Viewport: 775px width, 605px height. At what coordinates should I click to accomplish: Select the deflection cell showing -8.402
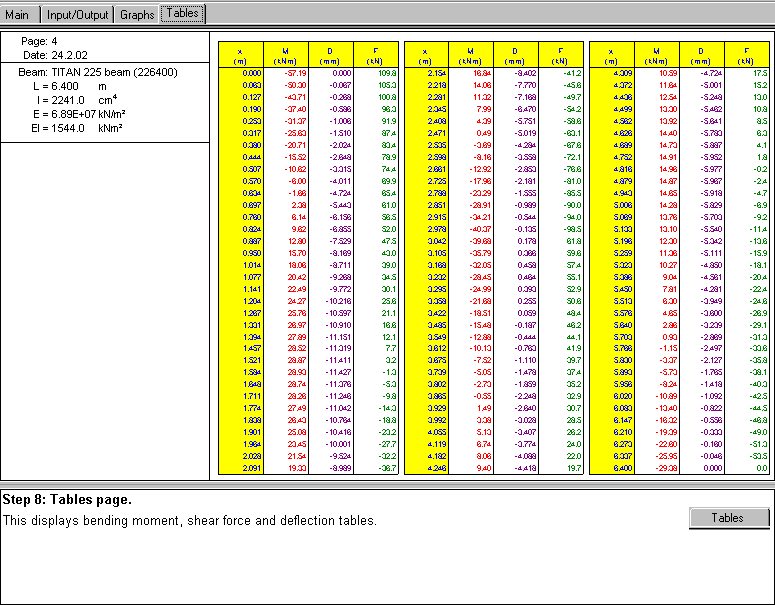point(523,74)
